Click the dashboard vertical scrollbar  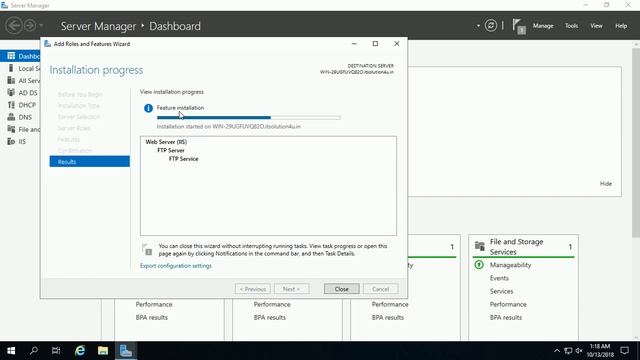click(x=636, y=142)
